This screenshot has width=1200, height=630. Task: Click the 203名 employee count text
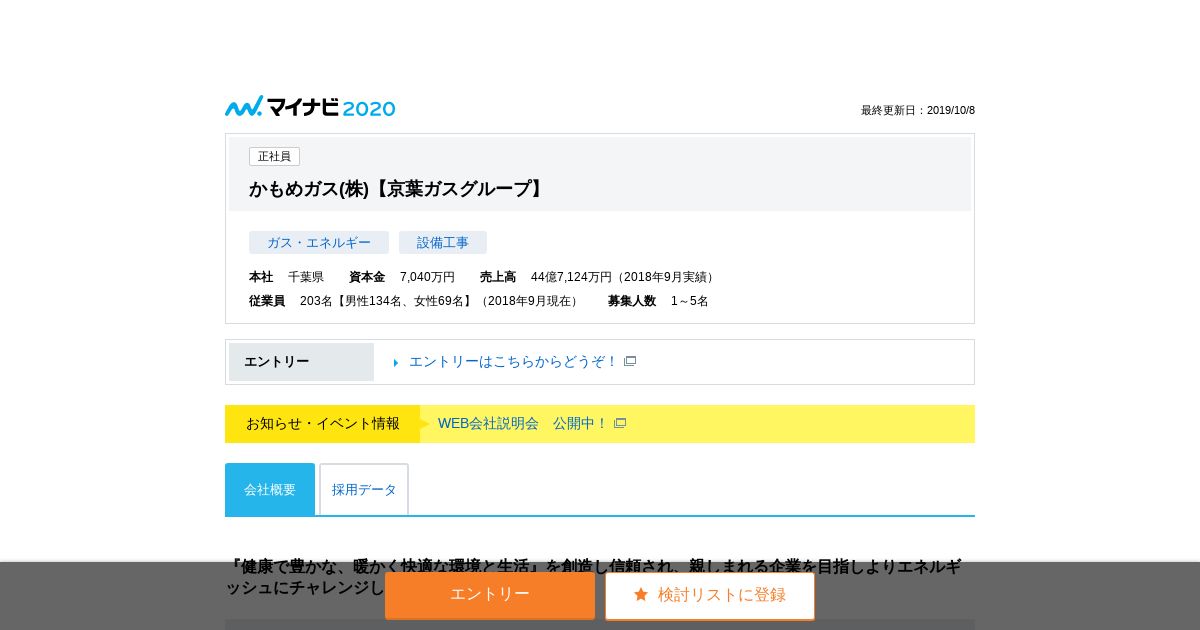tap(316, 301)
